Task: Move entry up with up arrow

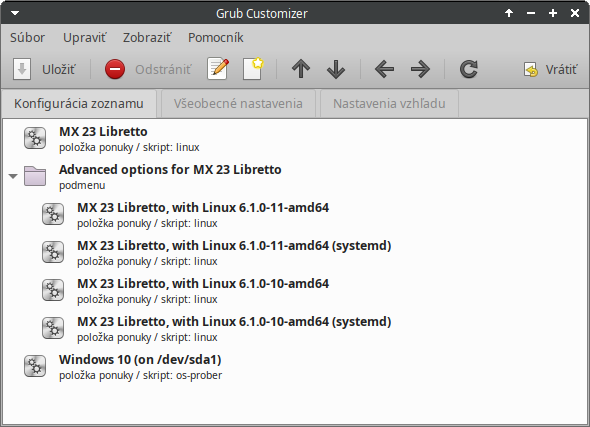Action: (301, 69)
